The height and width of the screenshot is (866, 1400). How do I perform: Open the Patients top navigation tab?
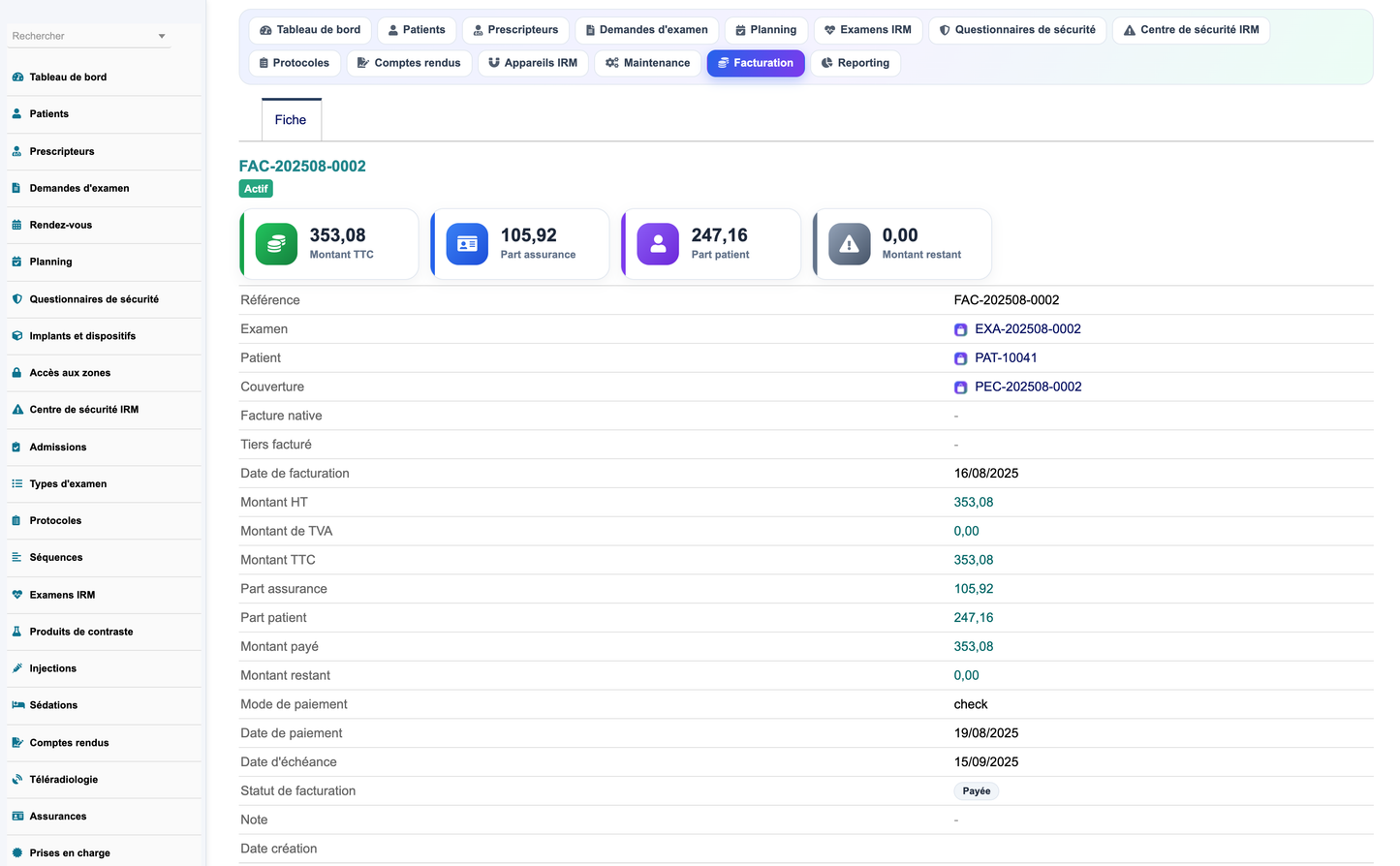(x=417, y=30)
